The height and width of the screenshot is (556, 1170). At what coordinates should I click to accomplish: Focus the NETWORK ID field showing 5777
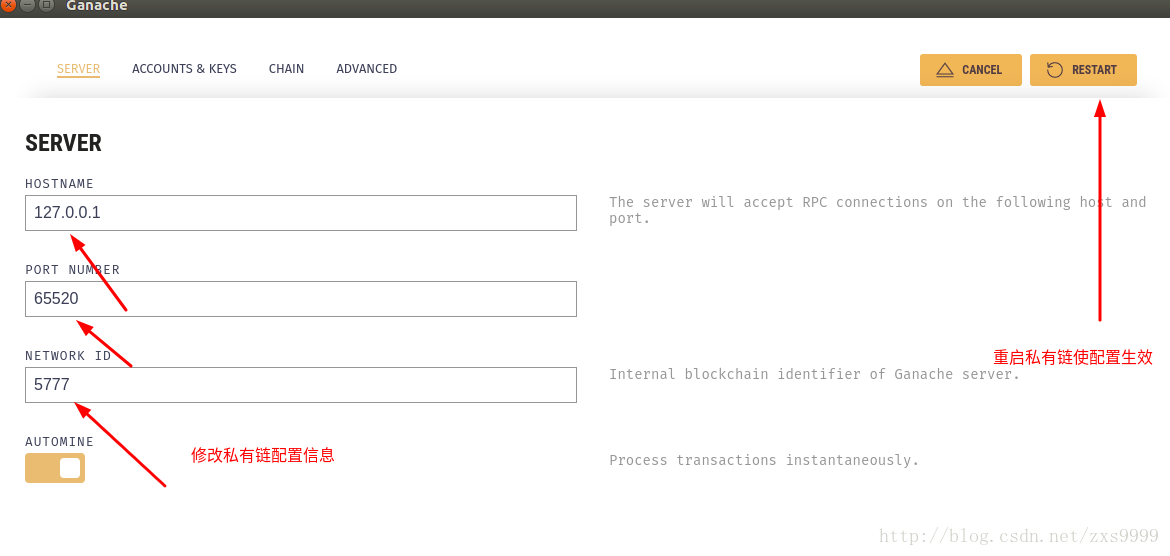301,384
